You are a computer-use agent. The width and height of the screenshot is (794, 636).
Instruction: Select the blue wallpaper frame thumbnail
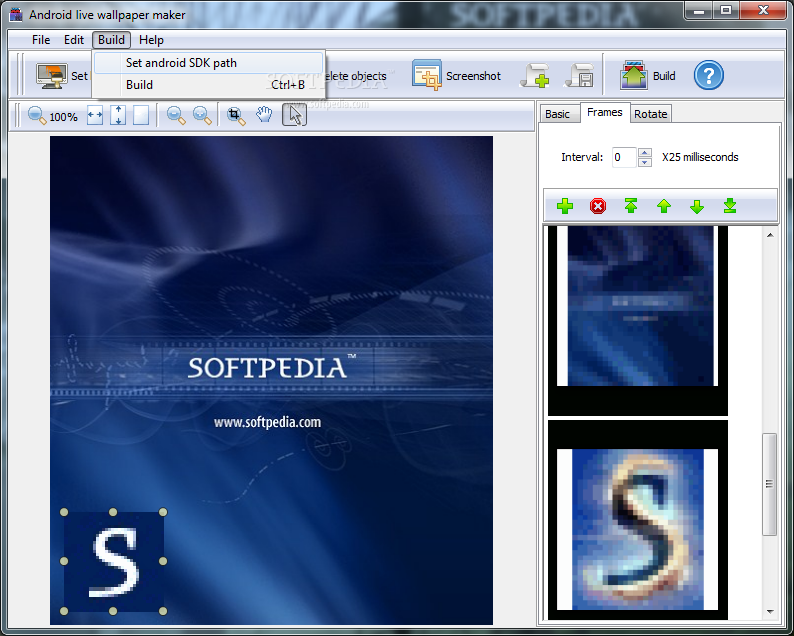638,320
